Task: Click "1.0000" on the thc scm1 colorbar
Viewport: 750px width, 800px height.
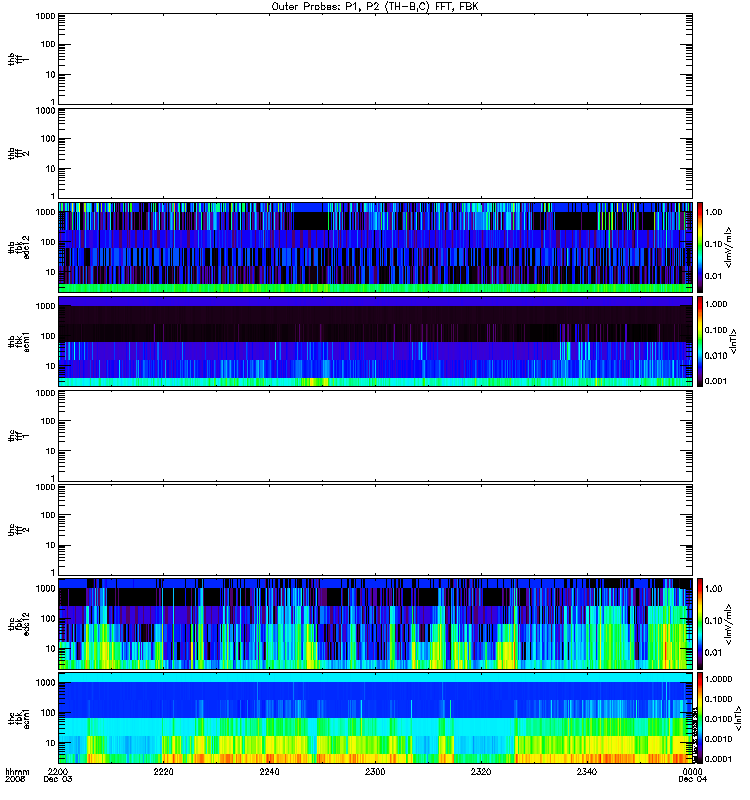Action: (x=718, y=679)
